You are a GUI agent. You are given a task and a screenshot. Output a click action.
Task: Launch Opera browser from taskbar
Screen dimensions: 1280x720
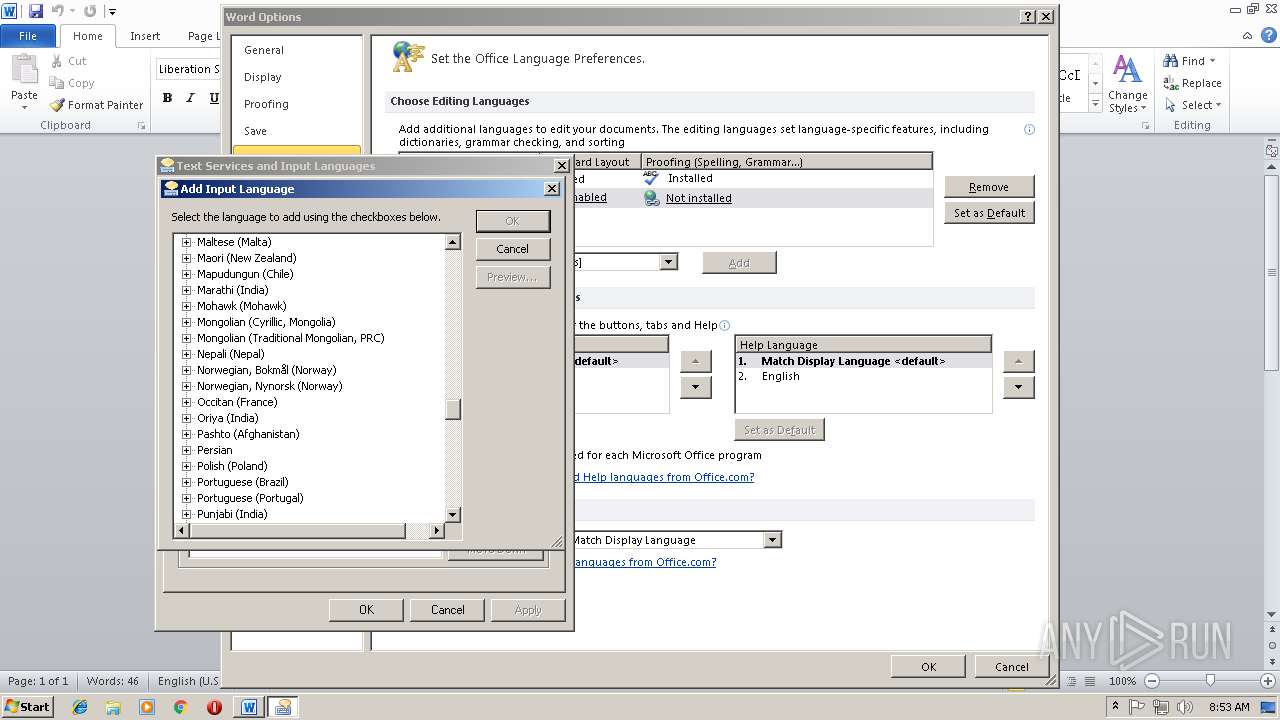click(214, 707)
